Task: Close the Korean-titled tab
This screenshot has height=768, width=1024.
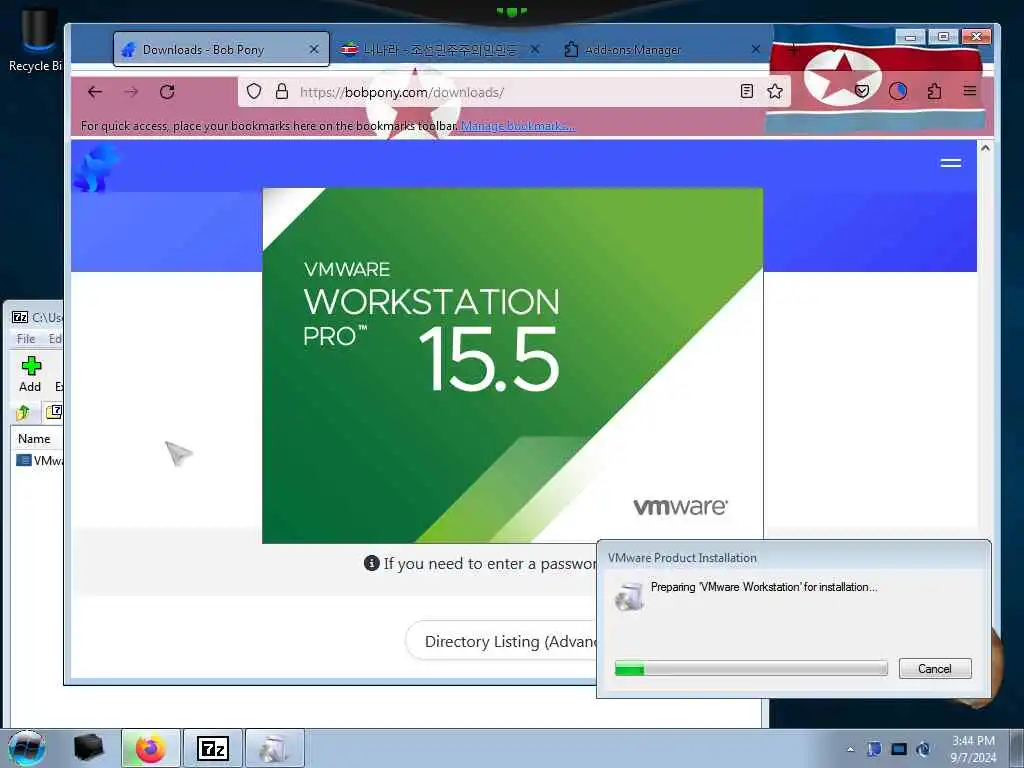Action: pyautogui.click(x=535, y=50)
